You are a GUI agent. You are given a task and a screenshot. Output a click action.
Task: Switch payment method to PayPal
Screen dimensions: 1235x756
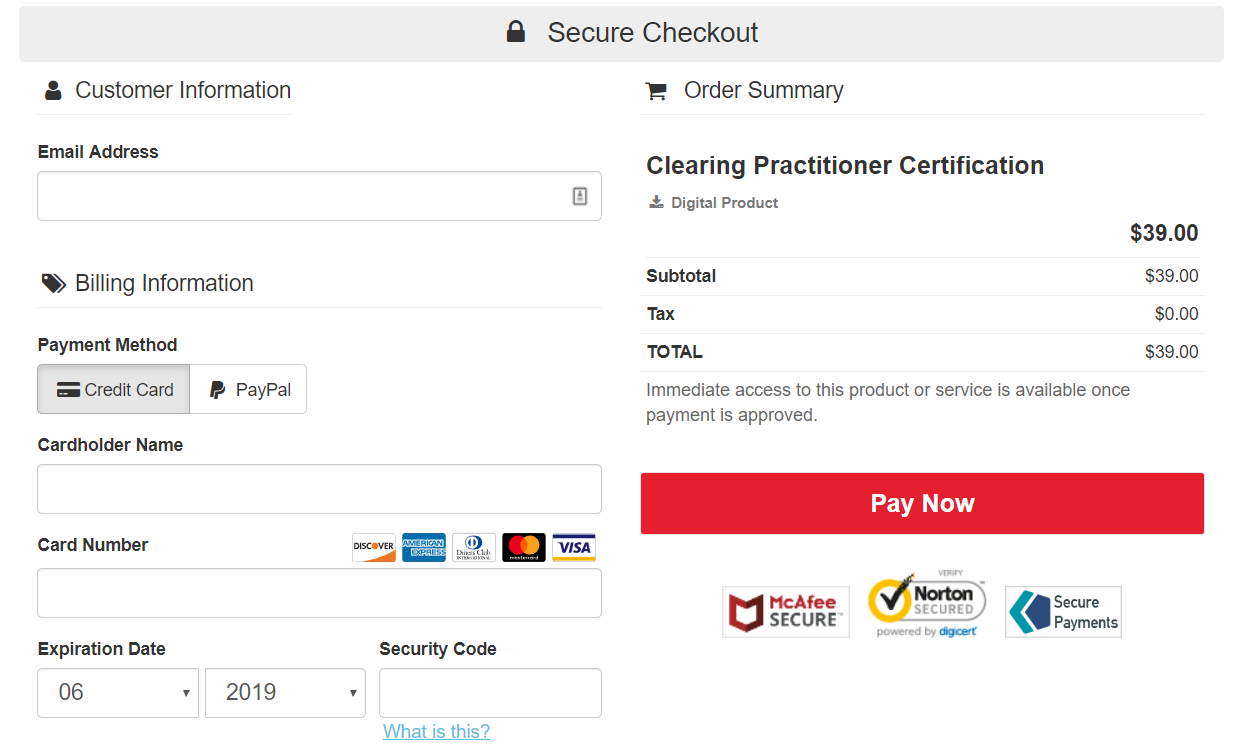tap(249, 390)
